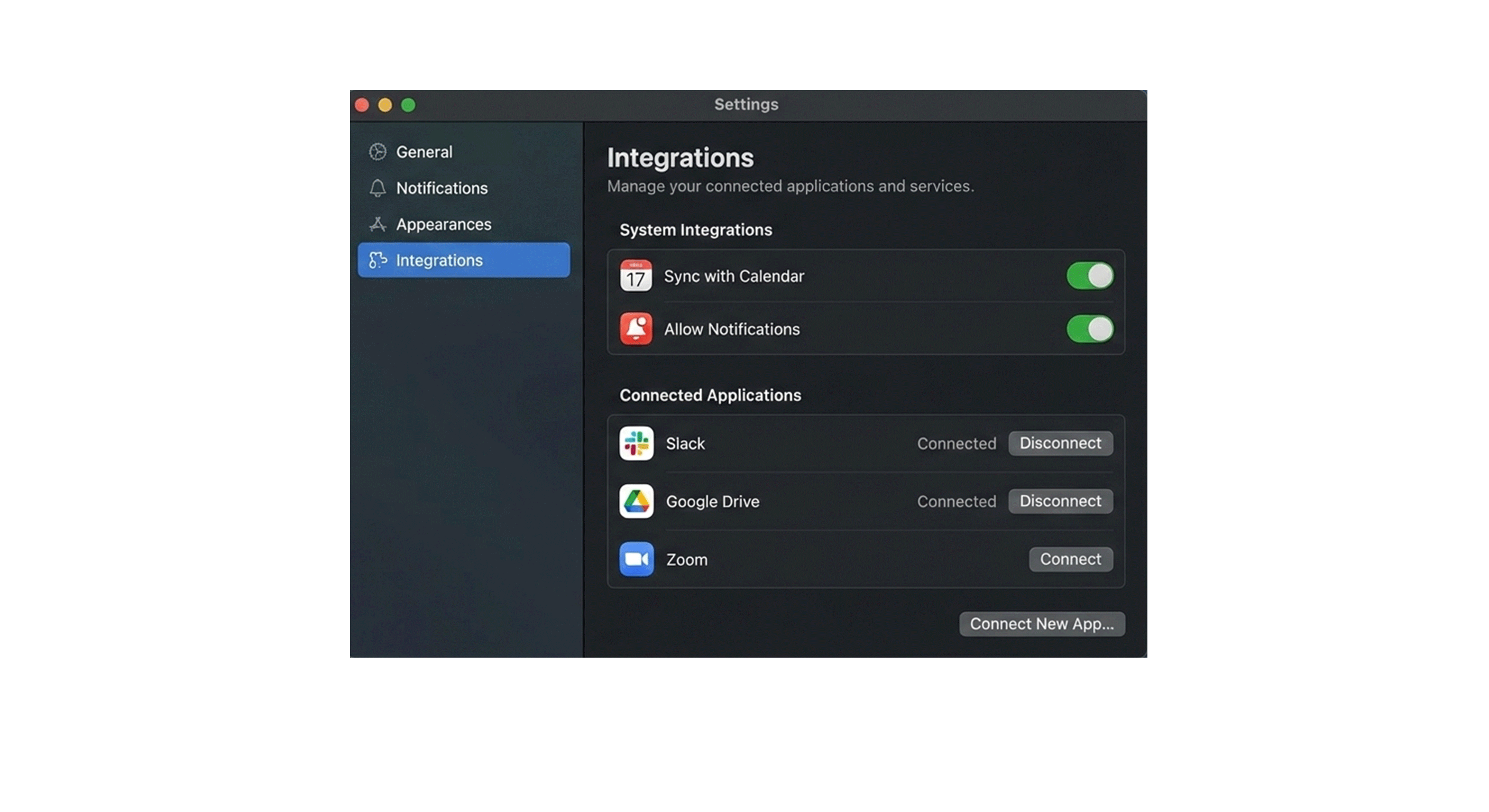Click the Calendar app icon
Screen dimensions: 1489x812
point(636,275)
